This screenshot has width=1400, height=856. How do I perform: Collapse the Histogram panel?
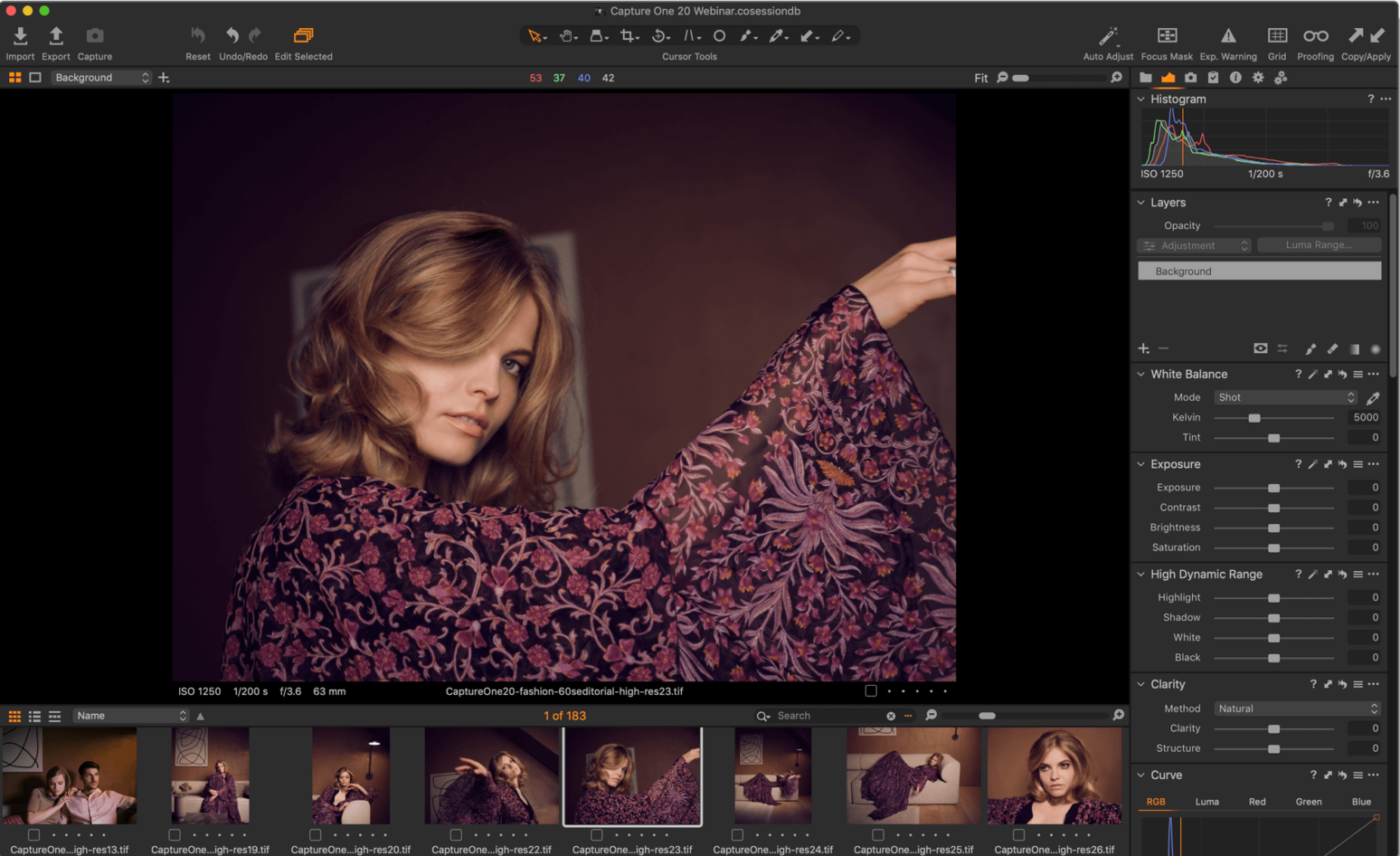pos(1140,99)
